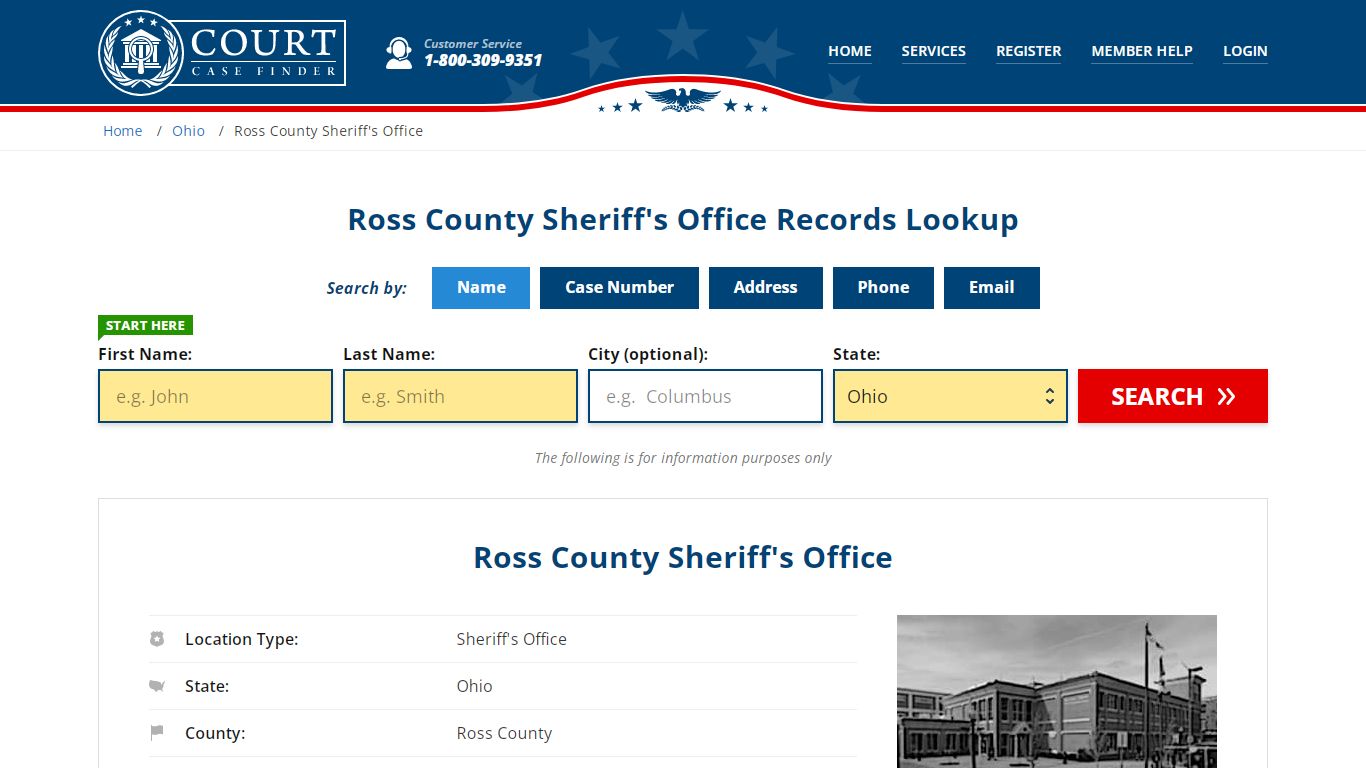Screen dimensions: 1366x768
Task: Click the Court Case Finder logo
Action: tap(222, 52)
